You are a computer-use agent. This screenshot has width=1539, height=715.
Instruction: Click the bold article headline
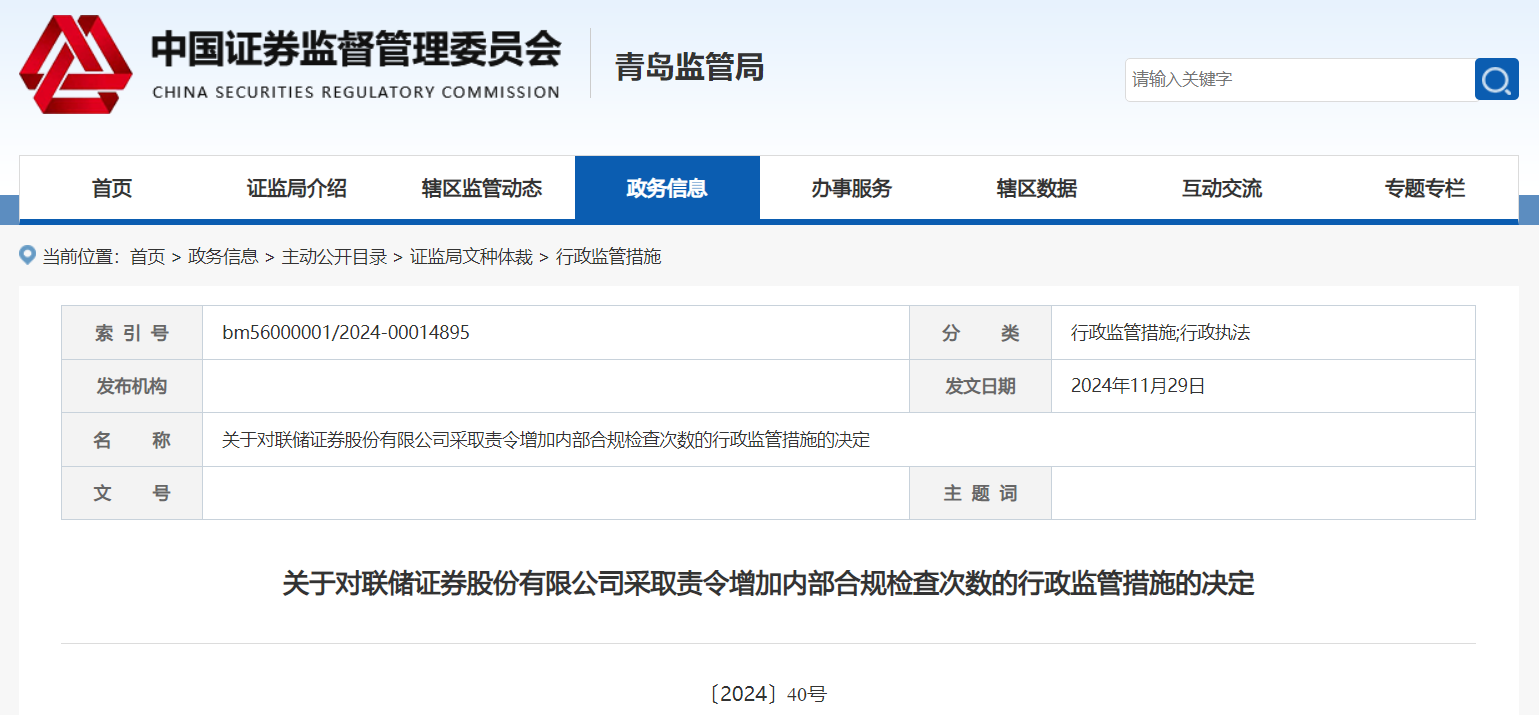tap(768, 584)
